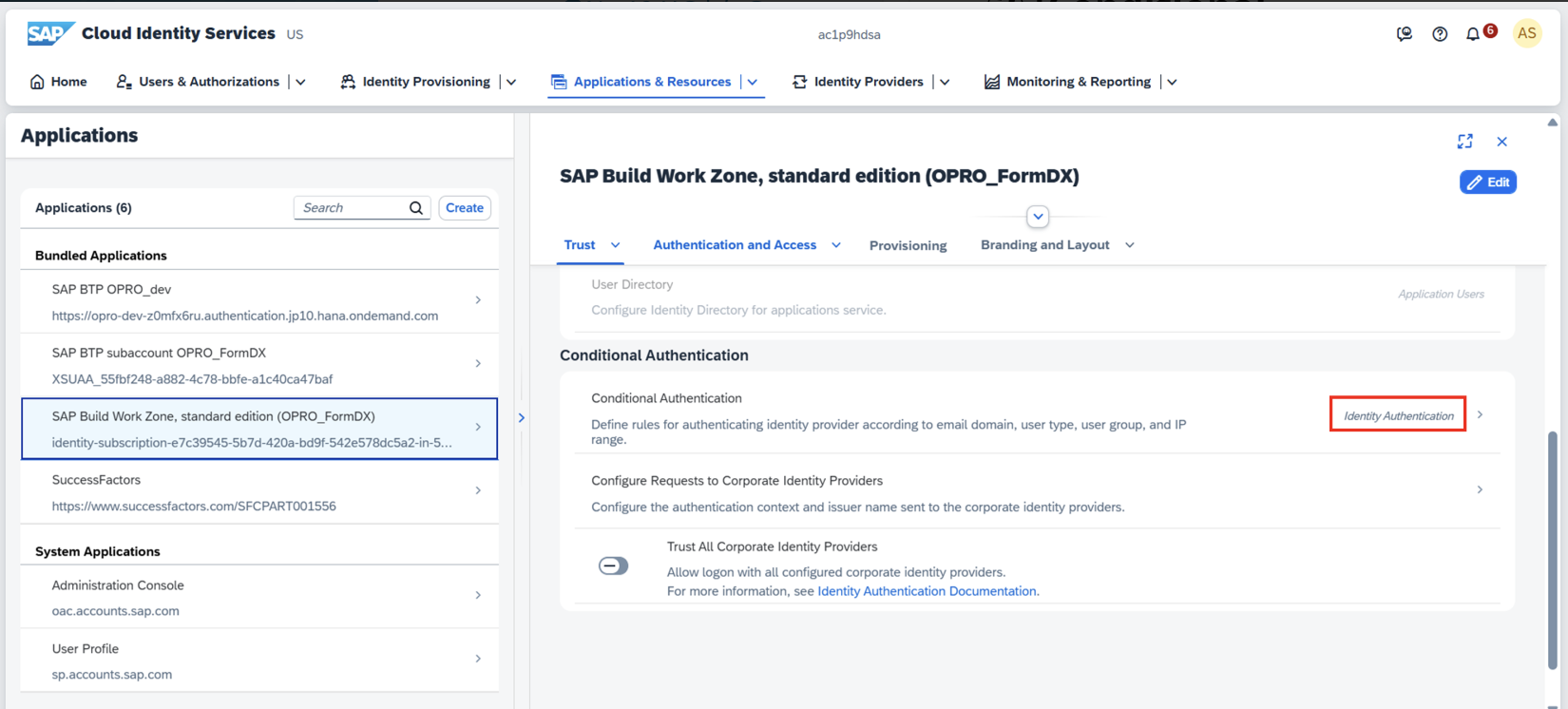Viewport: 1568px width, 709px height.
Task: Click the search magnifier icon
Action: pyautogui.click(x=416, y=208)
